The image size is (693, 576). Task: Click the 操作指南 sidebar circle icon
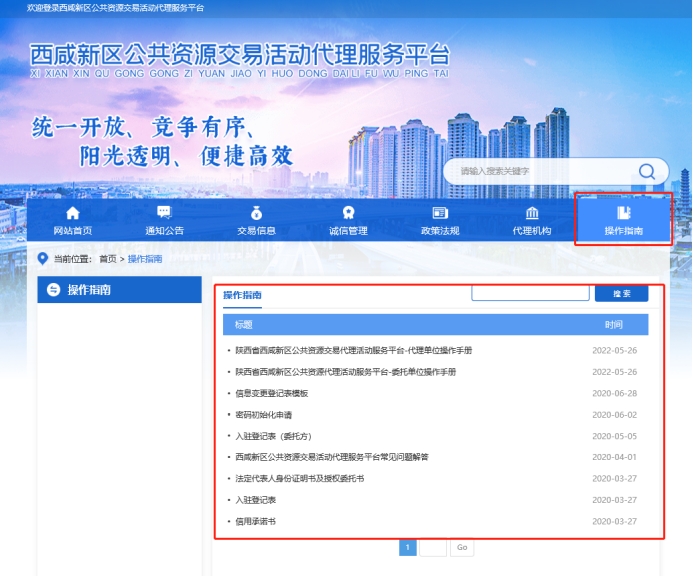(x=54, y=290)
